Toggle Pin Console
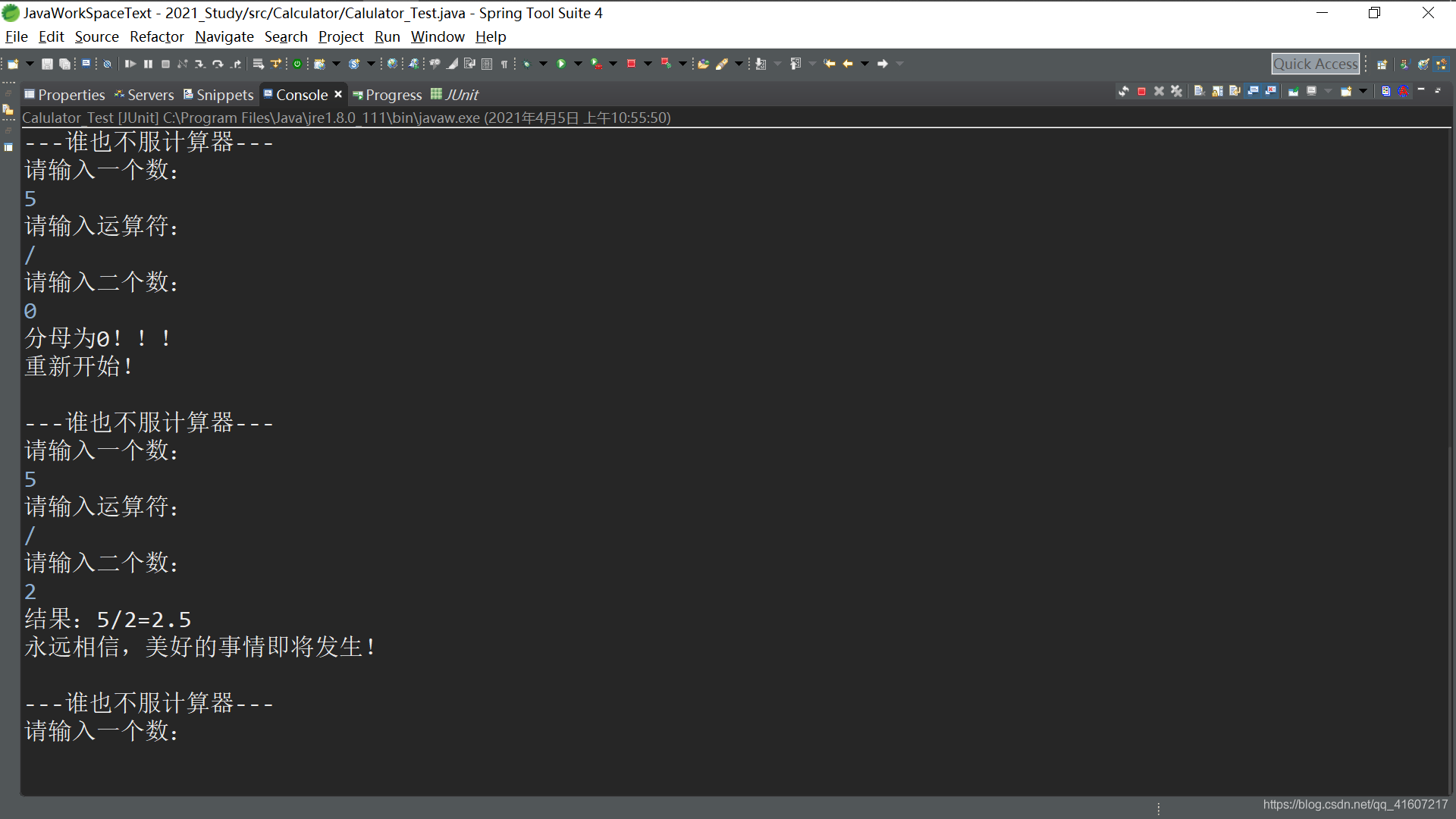 coord(1293,91)
